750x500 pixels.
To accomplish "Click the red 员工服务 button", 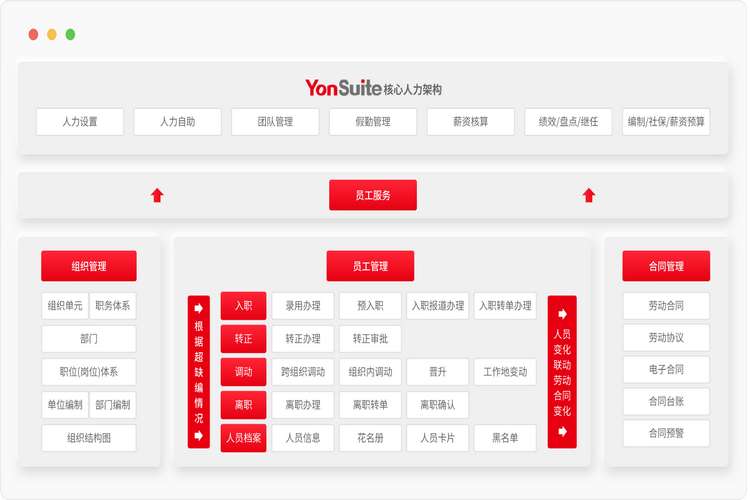I will click(x=373, y=195).
